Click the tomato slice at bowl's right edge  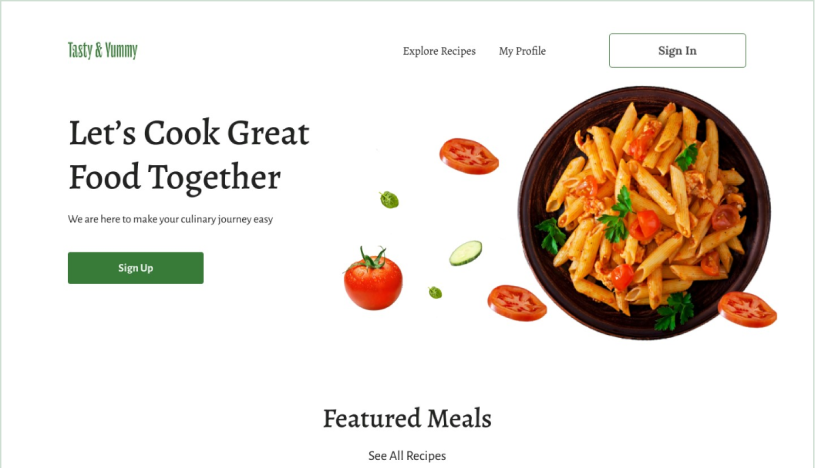(747, 309)
